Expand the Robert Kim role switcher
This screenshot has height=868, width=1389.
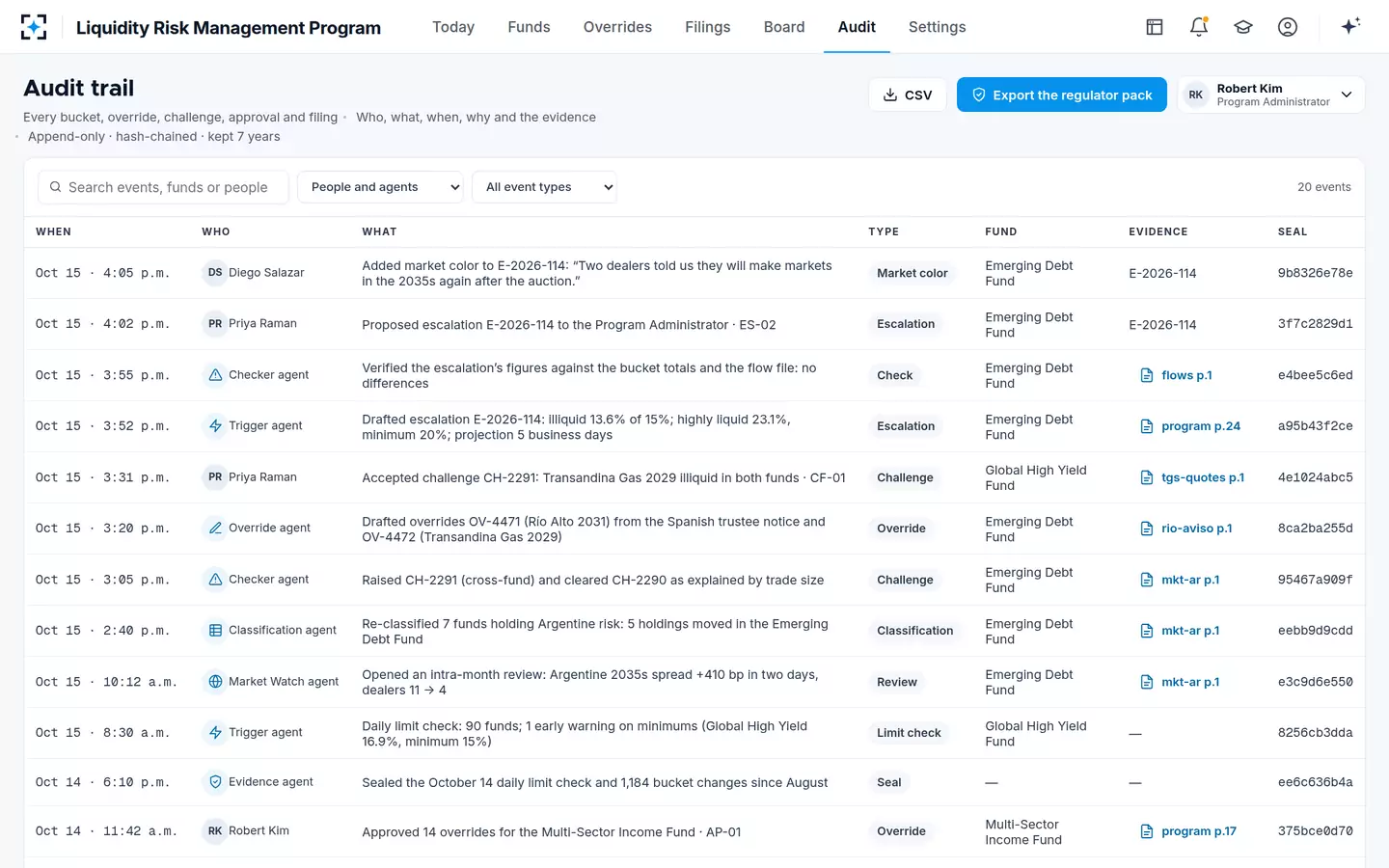click(1271, 95)
